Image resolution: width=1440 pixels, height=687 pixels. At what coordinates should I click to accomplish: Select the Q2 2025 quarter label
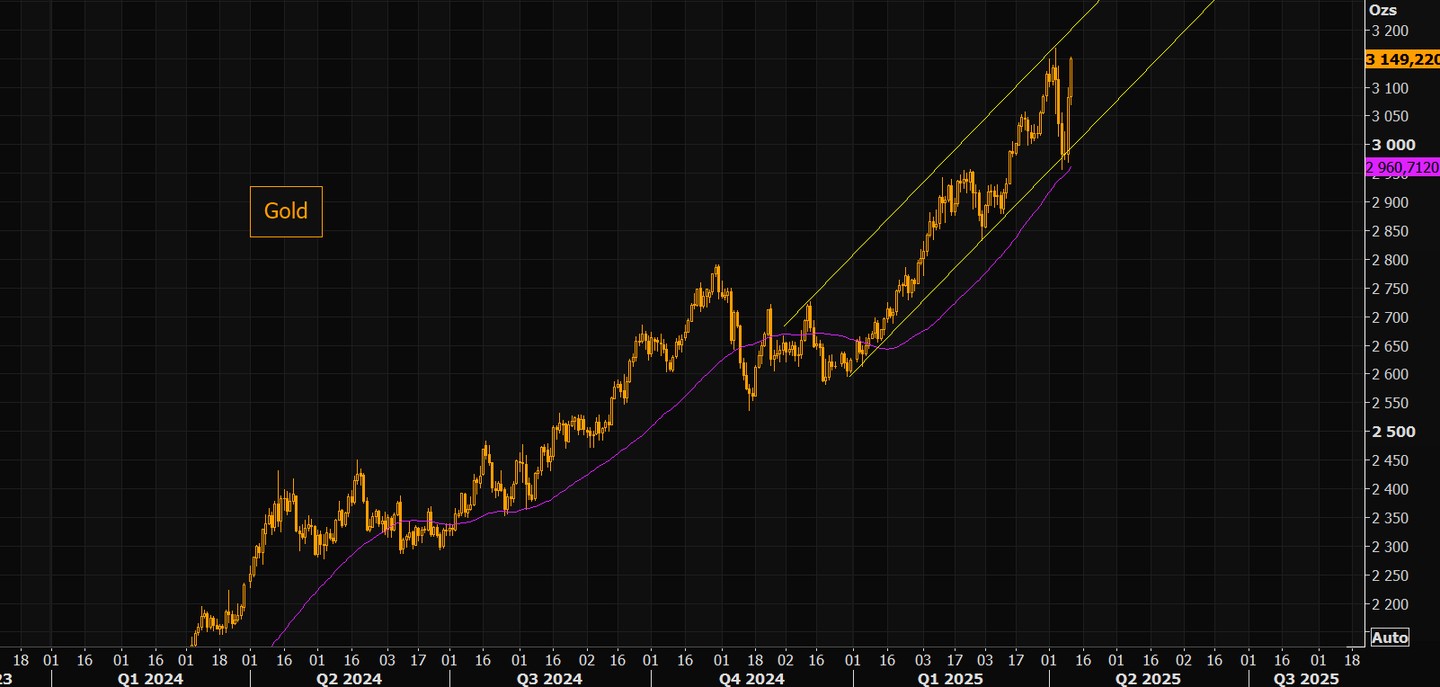pyautogui.click(x=1148, y=679)
